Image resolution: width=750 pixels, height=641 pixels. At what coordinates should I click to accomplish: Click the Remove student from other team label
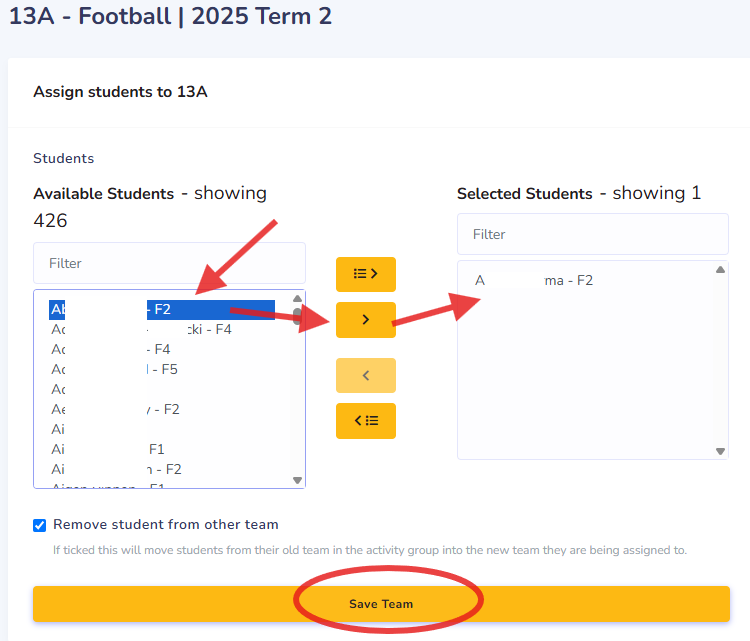(x=166, y=525)
